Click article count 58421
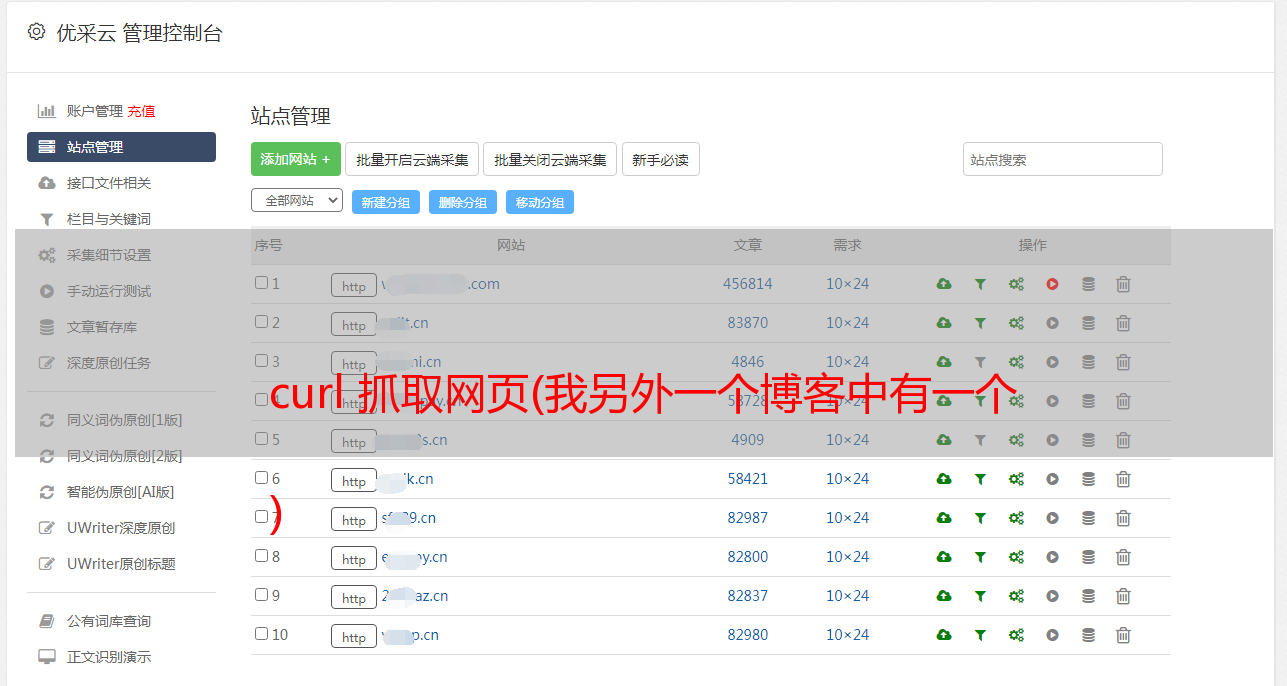The image size is (1287, 686). 748,479
